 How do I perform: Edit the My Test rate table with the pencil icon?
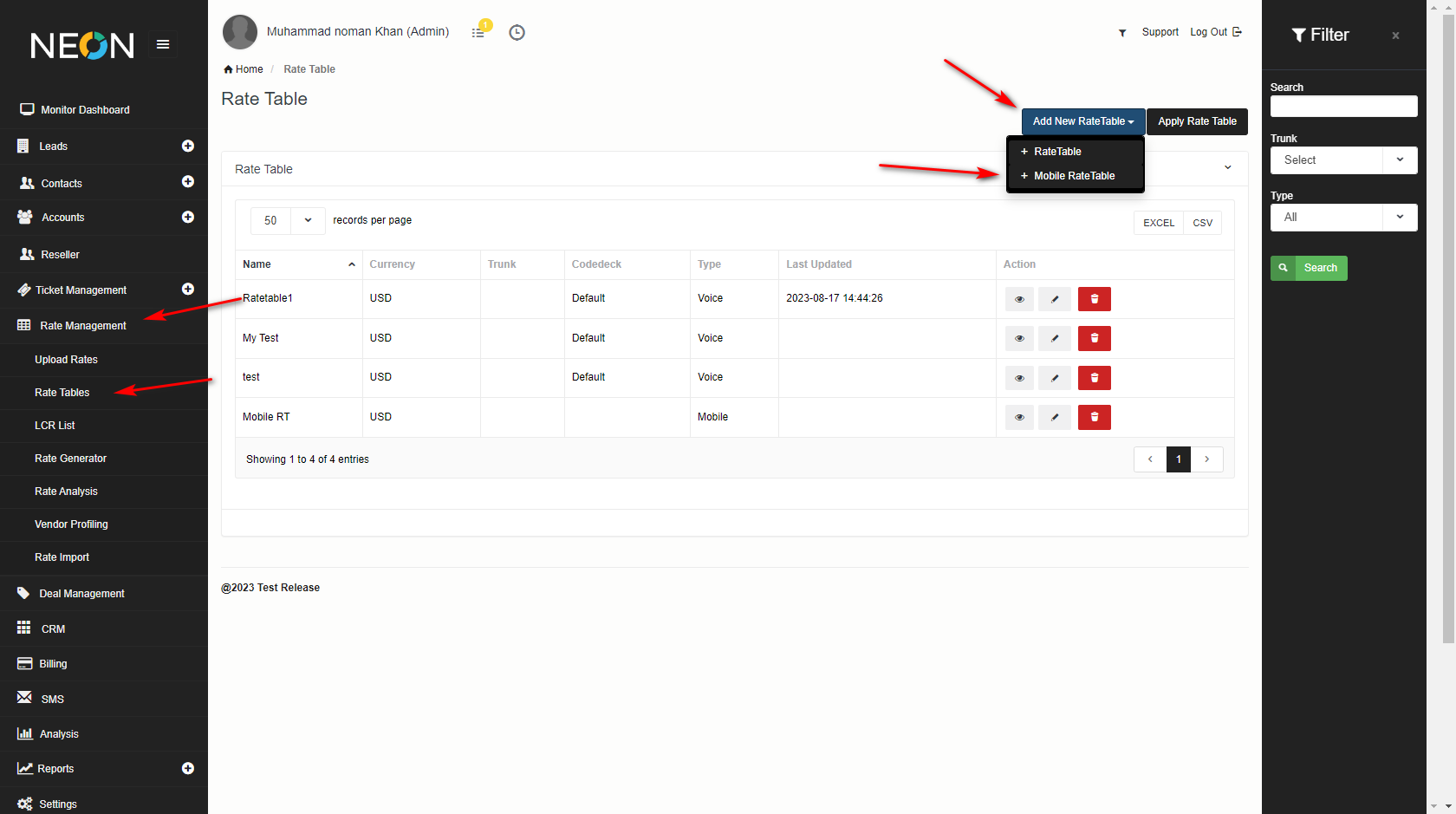tap(1054, 339)
